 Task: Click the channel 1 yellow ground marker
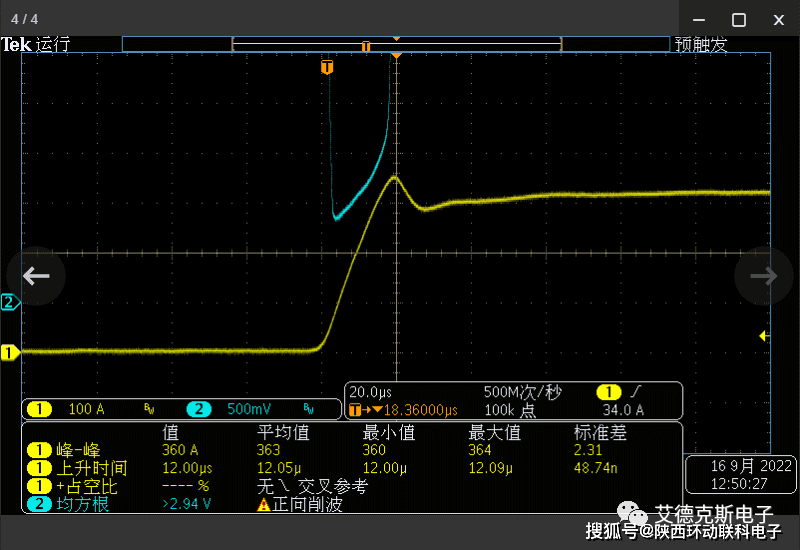point(10,352)
